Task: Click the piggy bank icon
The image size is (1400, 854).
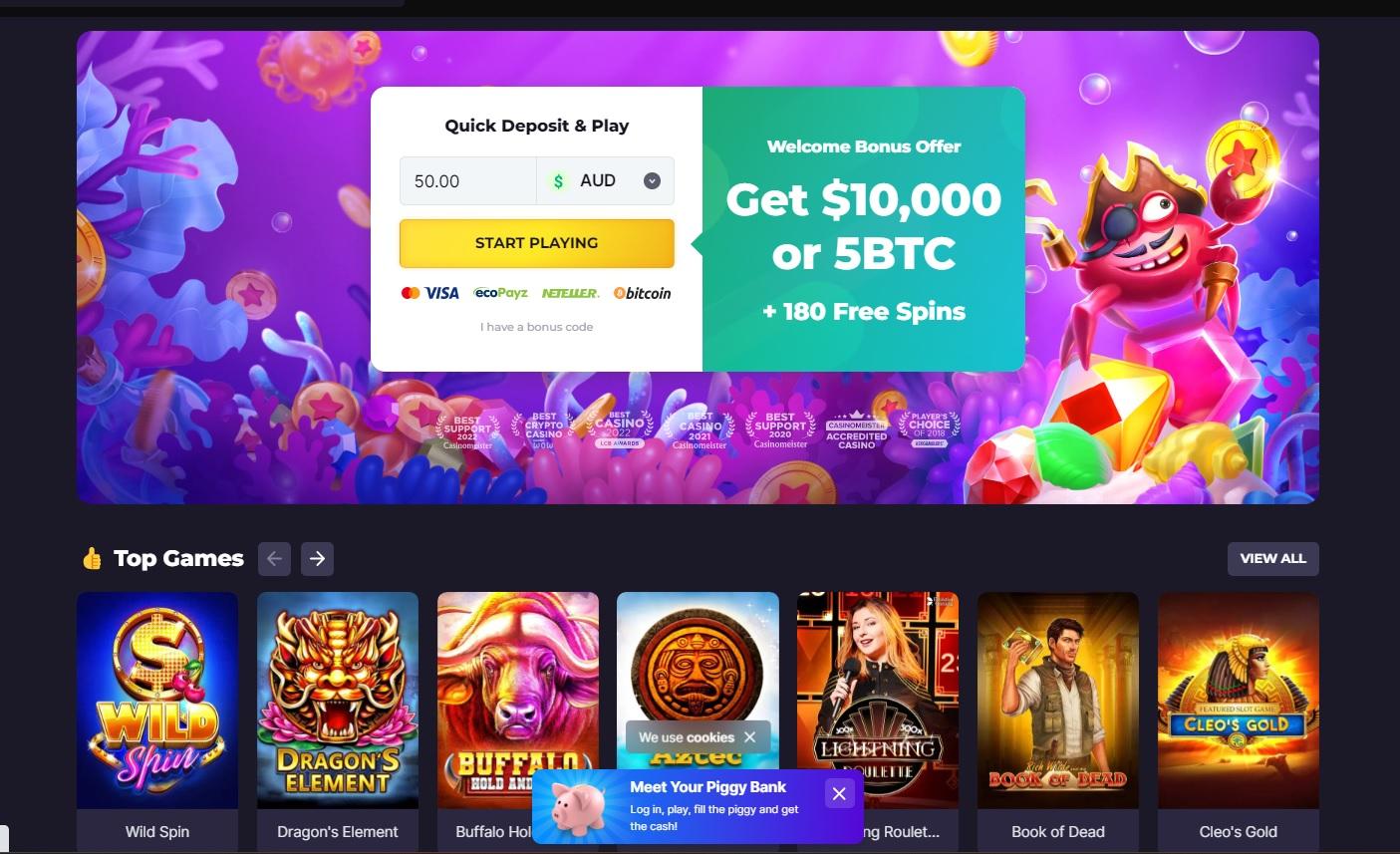Action: (x=579, y=805)
